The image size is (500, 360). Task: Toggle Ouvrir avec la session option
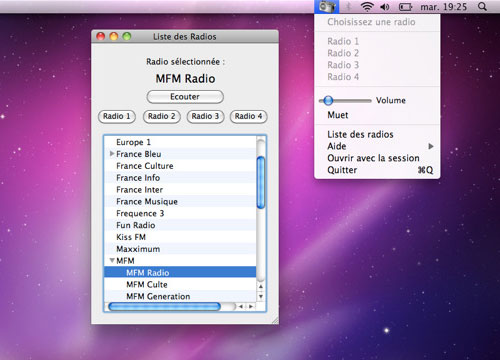click(x=377, y=158)
